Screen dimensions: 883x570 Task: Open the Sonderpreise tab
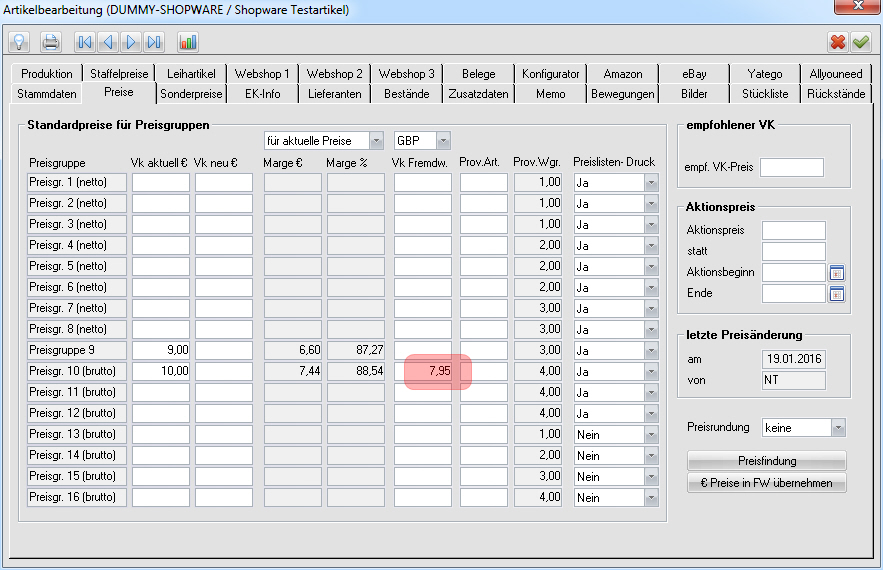[191, 94]
